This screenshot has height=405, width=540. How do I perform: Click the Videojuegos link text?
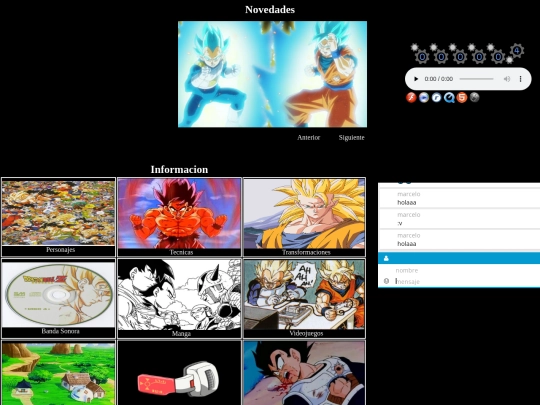[306, 333]
